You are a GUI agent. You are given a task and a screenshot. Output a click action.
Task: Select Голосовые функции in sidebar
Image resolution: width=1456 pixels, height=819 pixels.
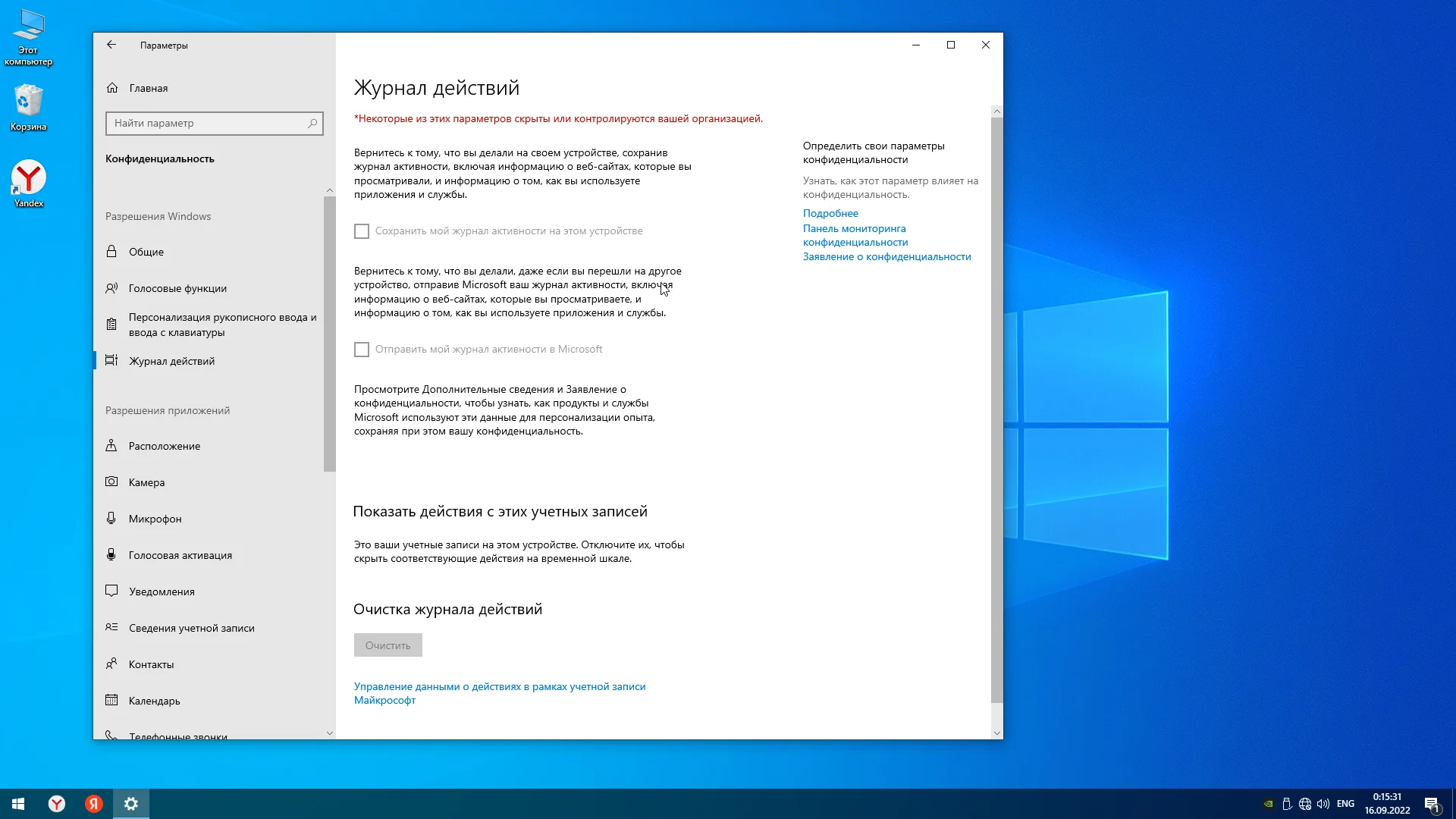pyautogui.click(x=177, y=288)
